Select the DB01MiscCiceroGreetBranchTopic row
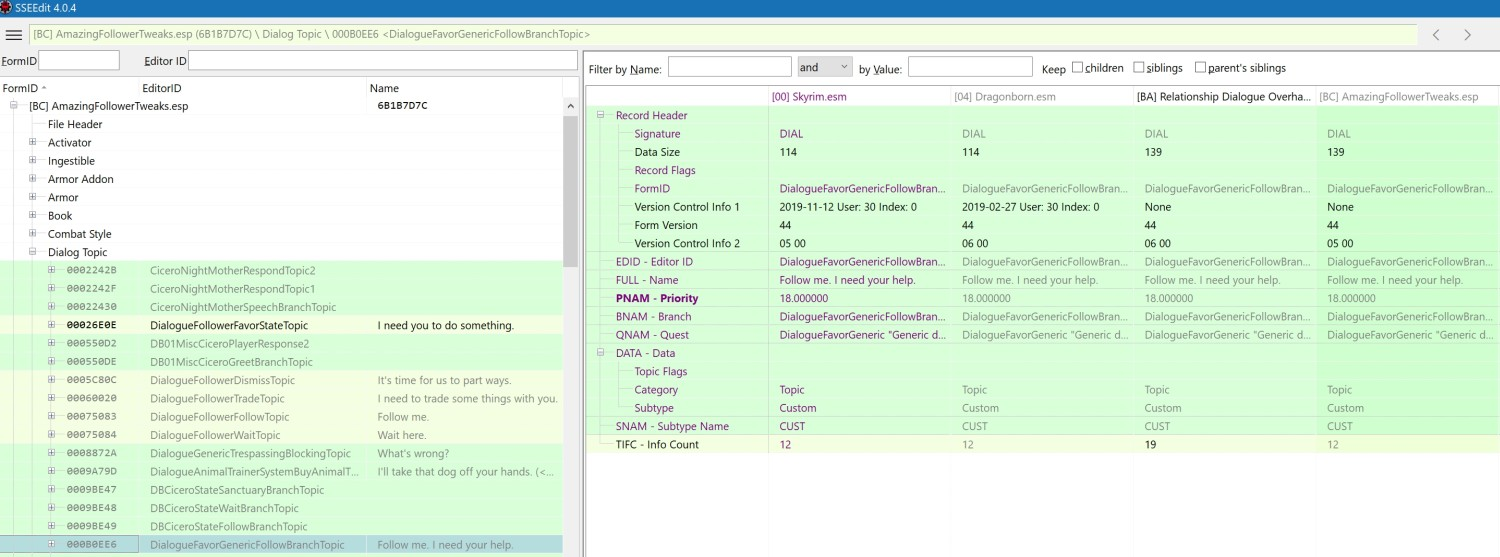 click(x=281, y=362)
